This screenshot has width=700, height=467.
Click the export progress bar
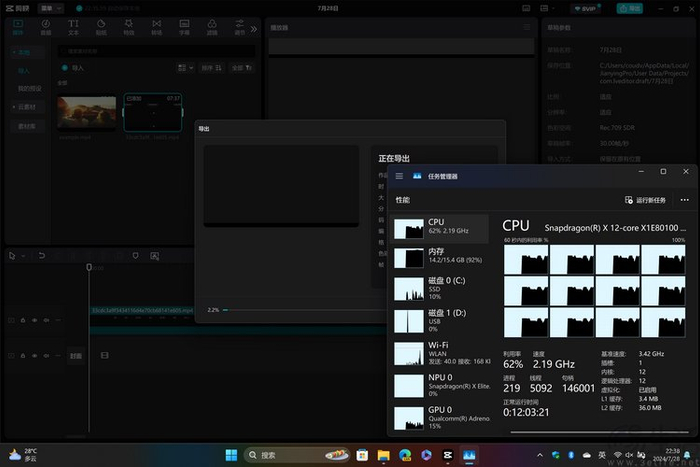pyautogui.click(x=300, y=310)
